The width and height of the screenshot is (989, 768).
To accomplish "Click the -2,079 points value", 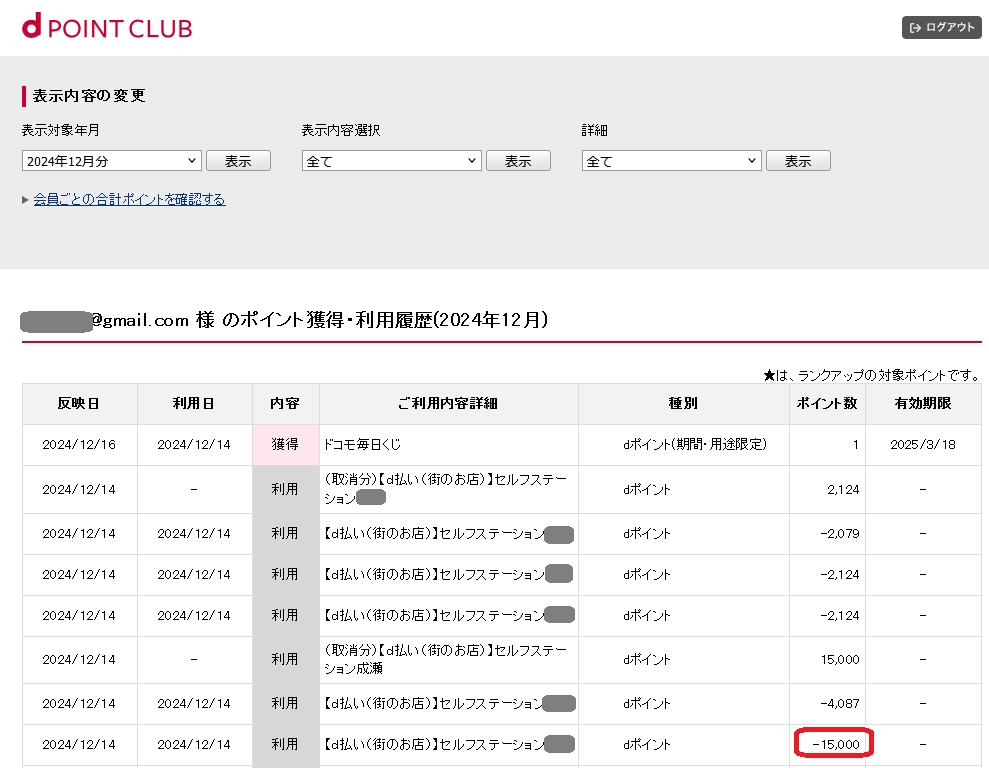I will (840, 533).
